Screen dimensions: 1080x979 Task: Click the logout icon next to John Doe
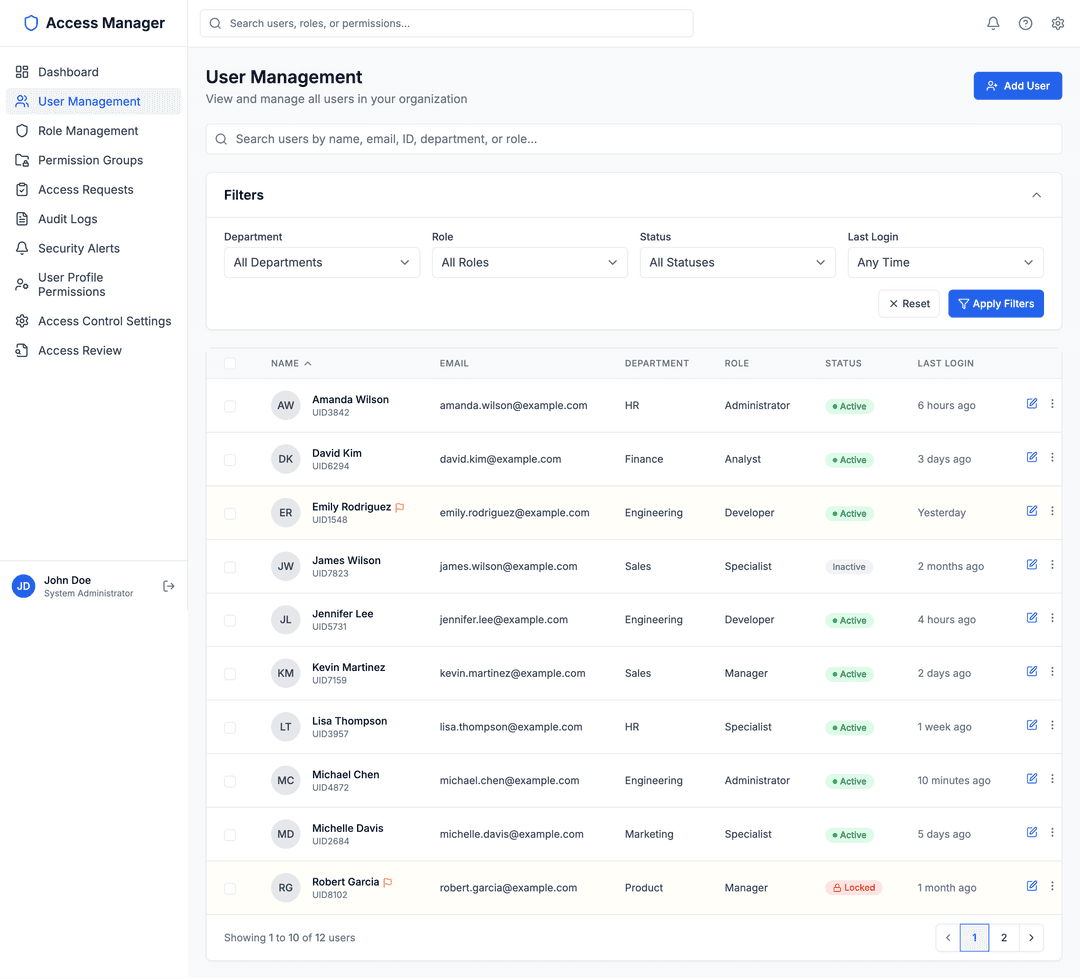[x=166, y=586]
